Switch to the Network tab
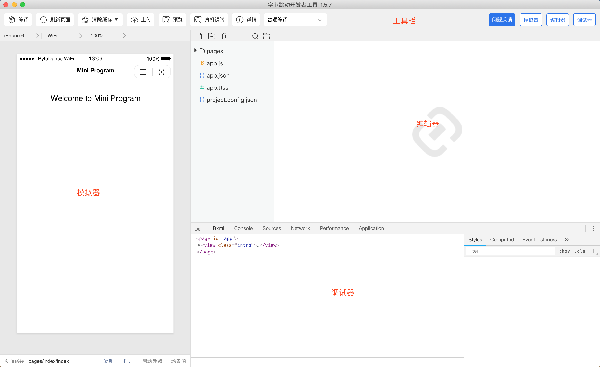 [300, 228]
